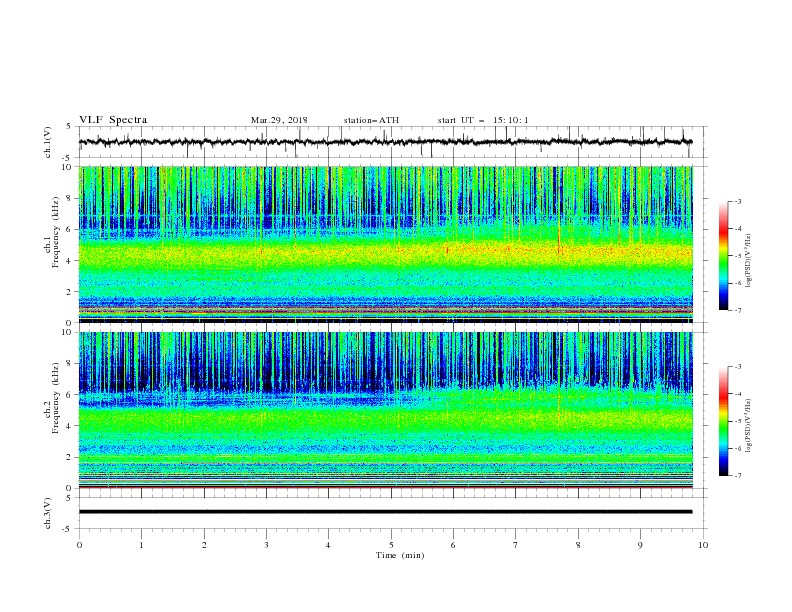The image size is (792, 612).
Task: Click the "station=ATH" label
Action: click(x=371, y=120)
